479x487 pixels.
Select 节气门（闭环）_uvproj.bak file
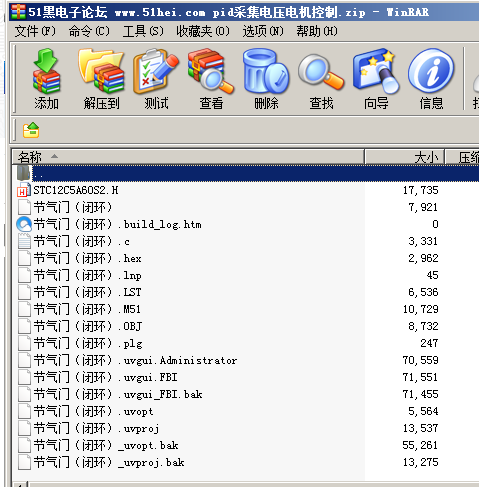click(109, 462)
